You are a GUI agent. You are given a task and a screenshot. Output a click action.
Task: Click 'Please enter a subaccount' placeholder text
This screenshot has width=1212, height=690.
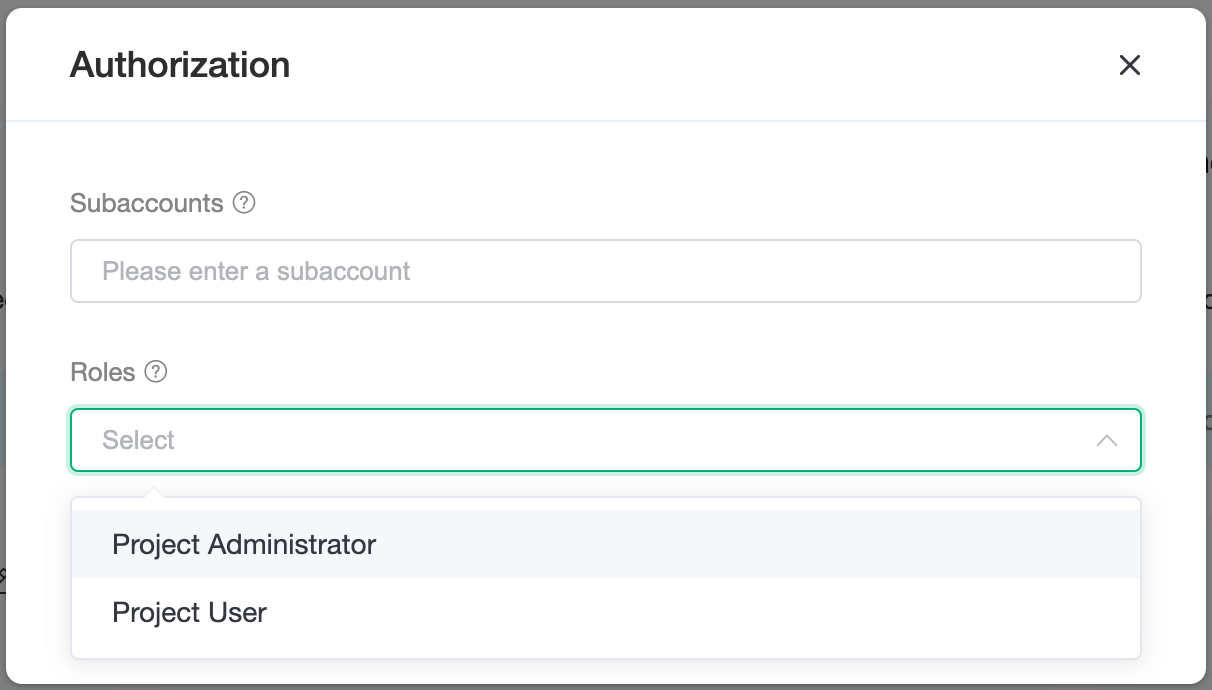click(256, 271)
